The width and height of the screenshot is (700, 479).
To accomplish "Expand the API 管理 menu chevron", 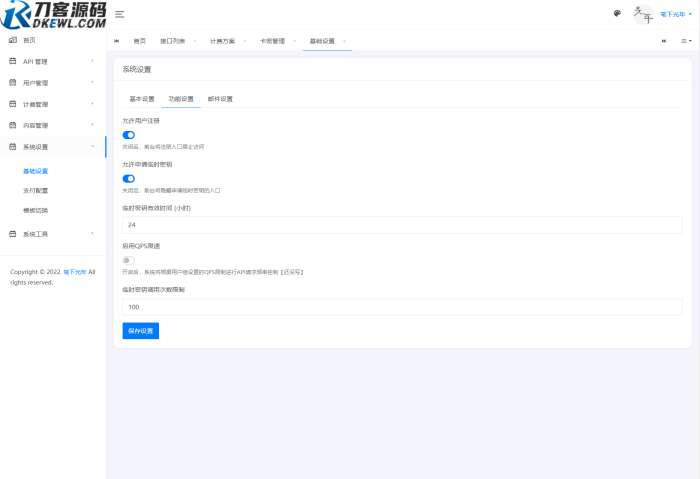I will click(x=92, y=61).
